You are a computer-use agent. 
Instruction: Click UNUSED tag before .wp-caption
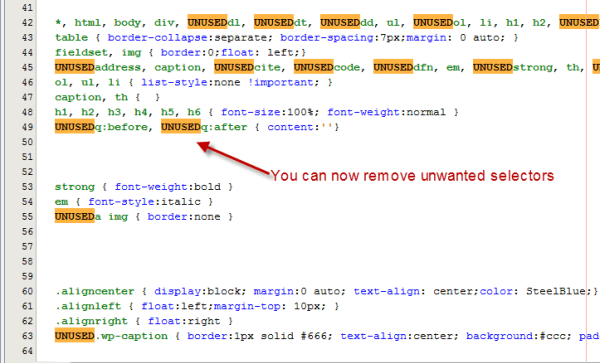74,335
